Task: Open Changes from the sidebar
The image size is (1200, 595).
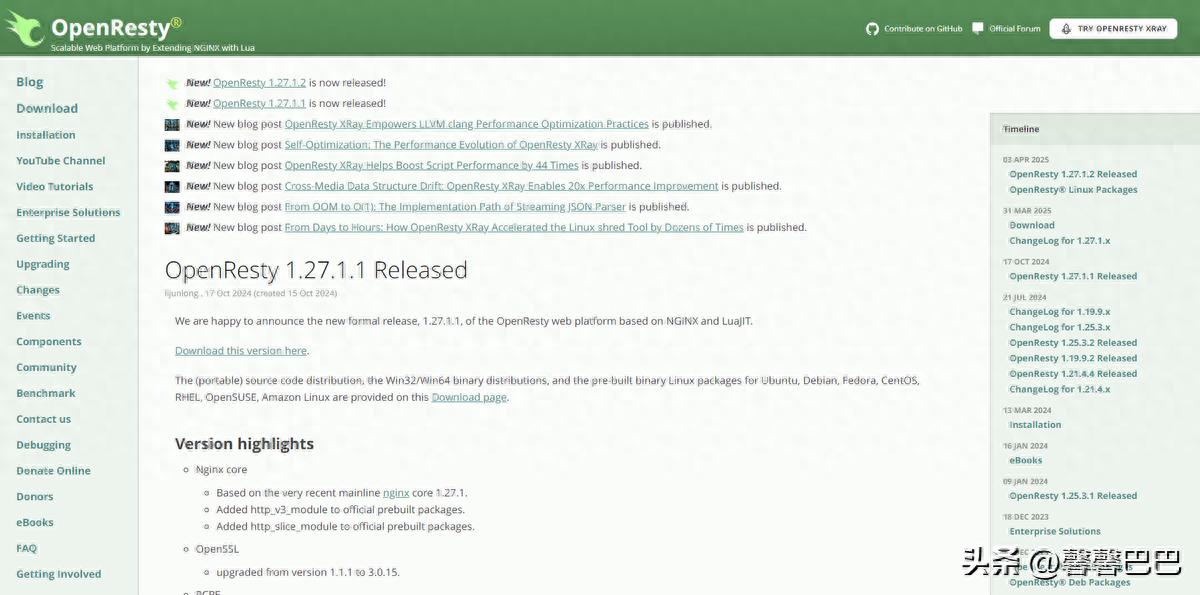Action: (x=38, y=291)
